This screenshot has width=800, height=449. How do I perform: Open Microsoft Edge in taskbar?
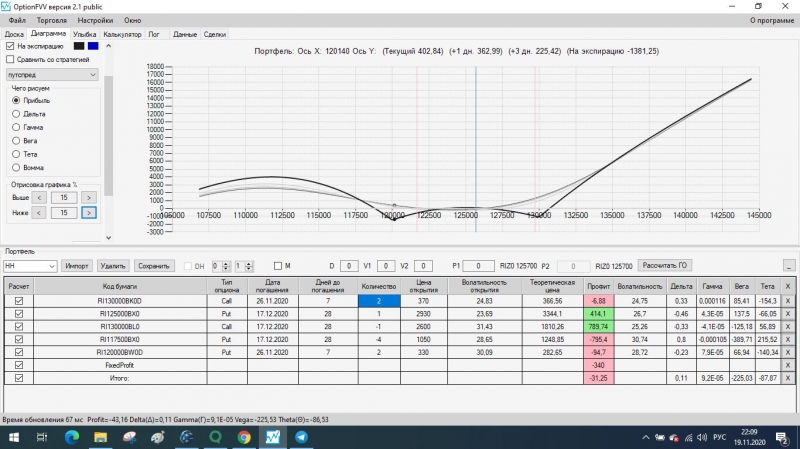(x=72, y=437)
